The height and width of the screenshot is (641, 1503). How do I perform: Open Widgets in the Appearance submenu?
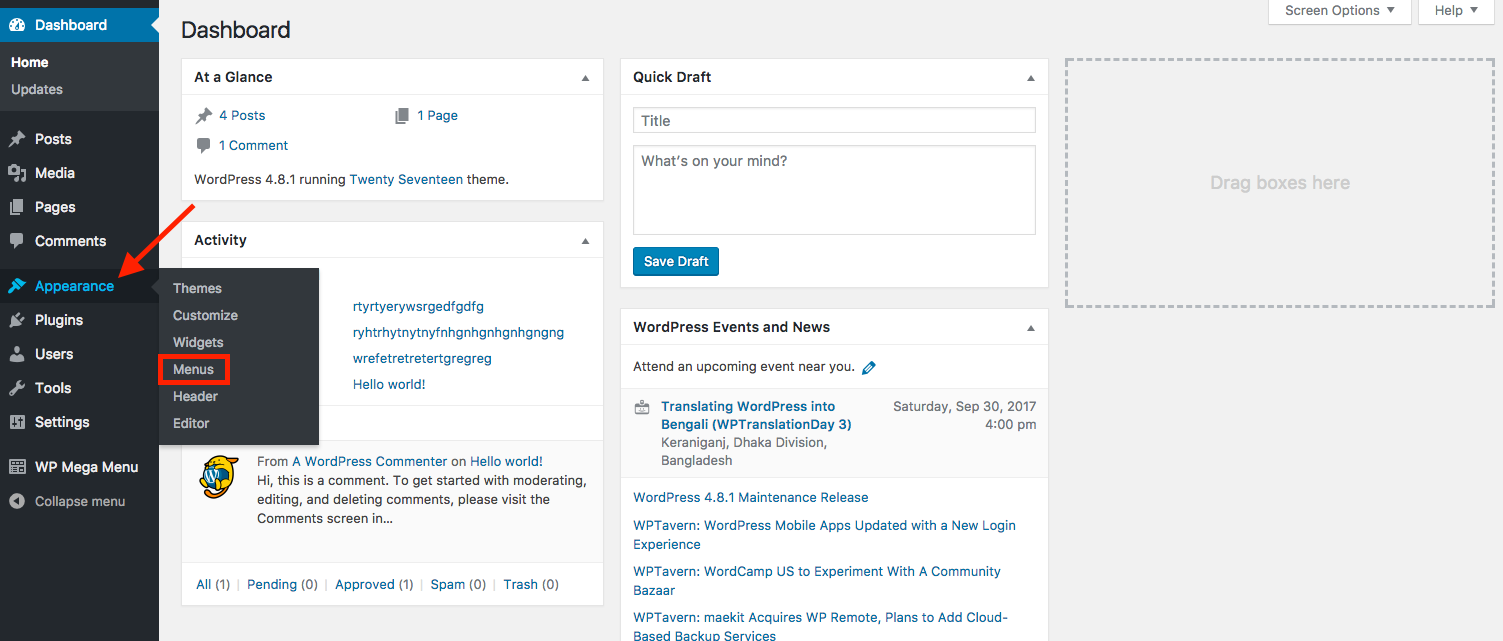pyautogui.click(x=198, y=342)
